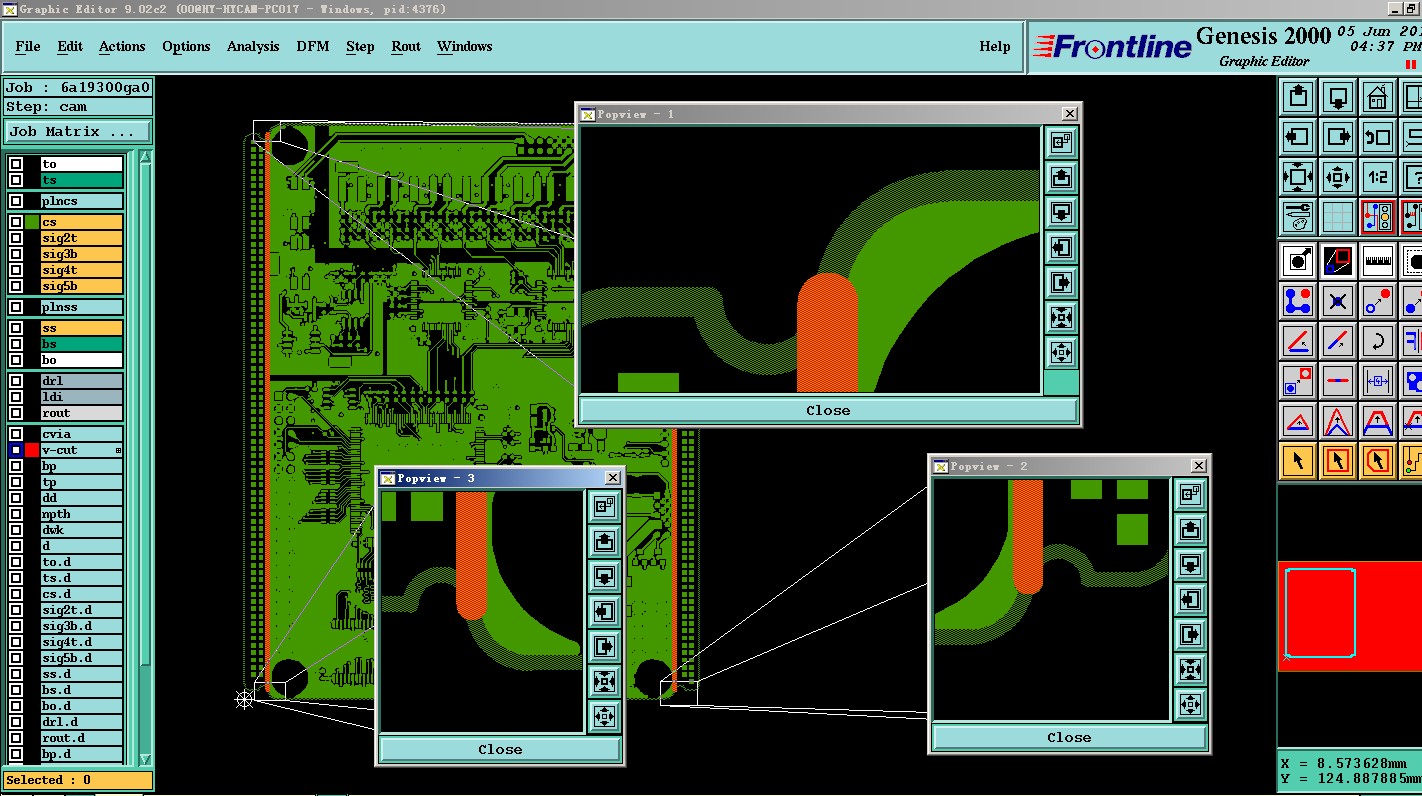
Task: Select the blue-to-red dot move tool
Action: pos(1378,300)
